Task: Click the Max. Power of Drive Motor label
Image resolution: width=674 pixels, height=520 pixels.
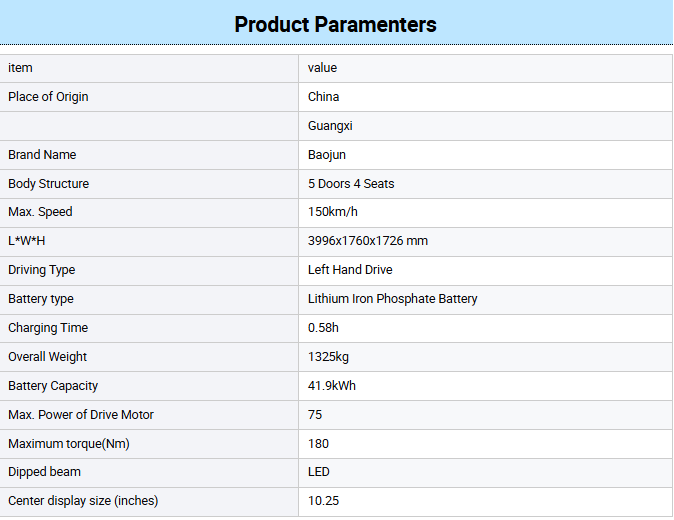Action: 81,415
